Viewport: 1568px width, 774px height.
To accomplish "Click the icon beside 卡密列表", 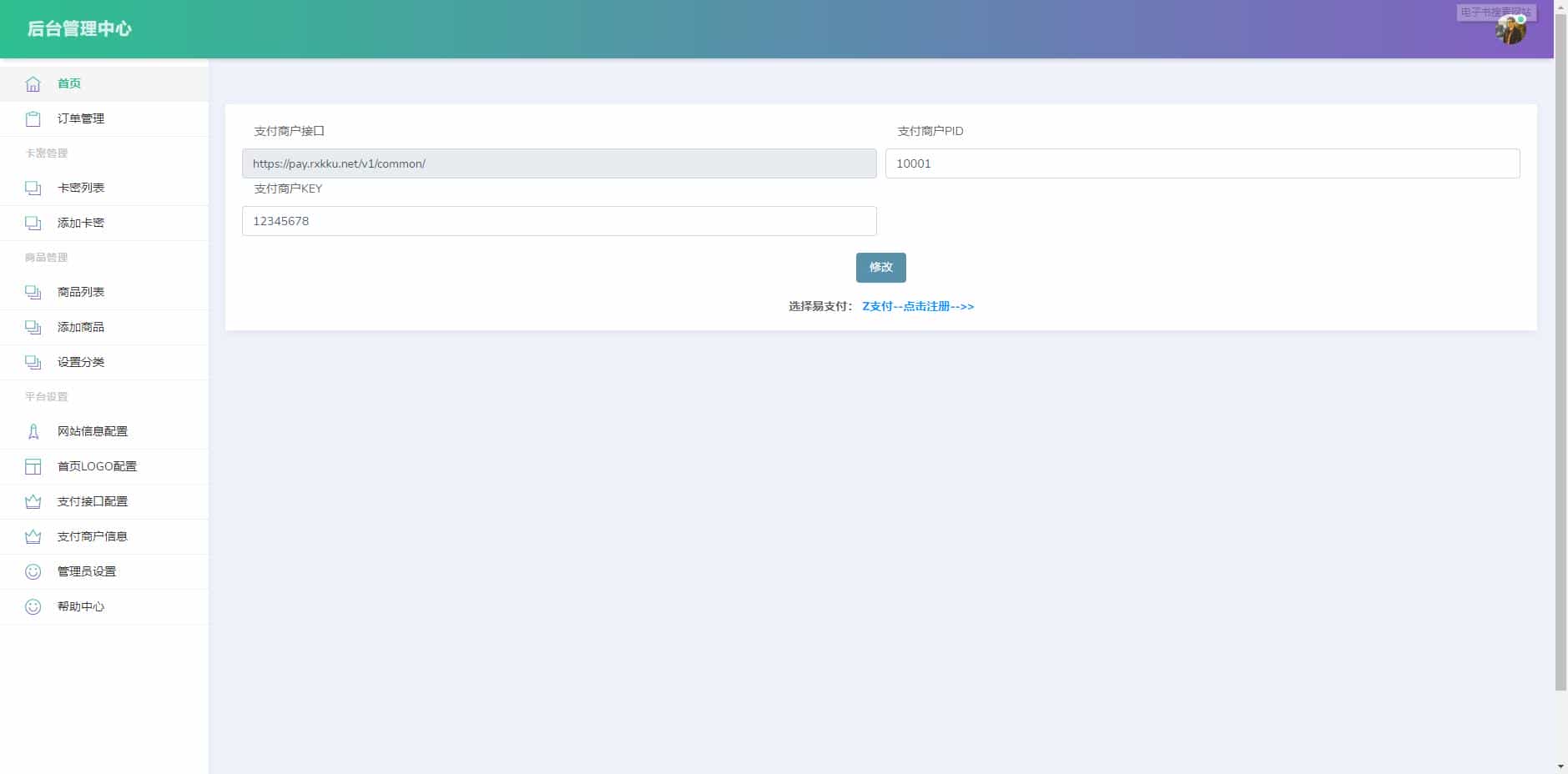I will [x=33, y=188].
